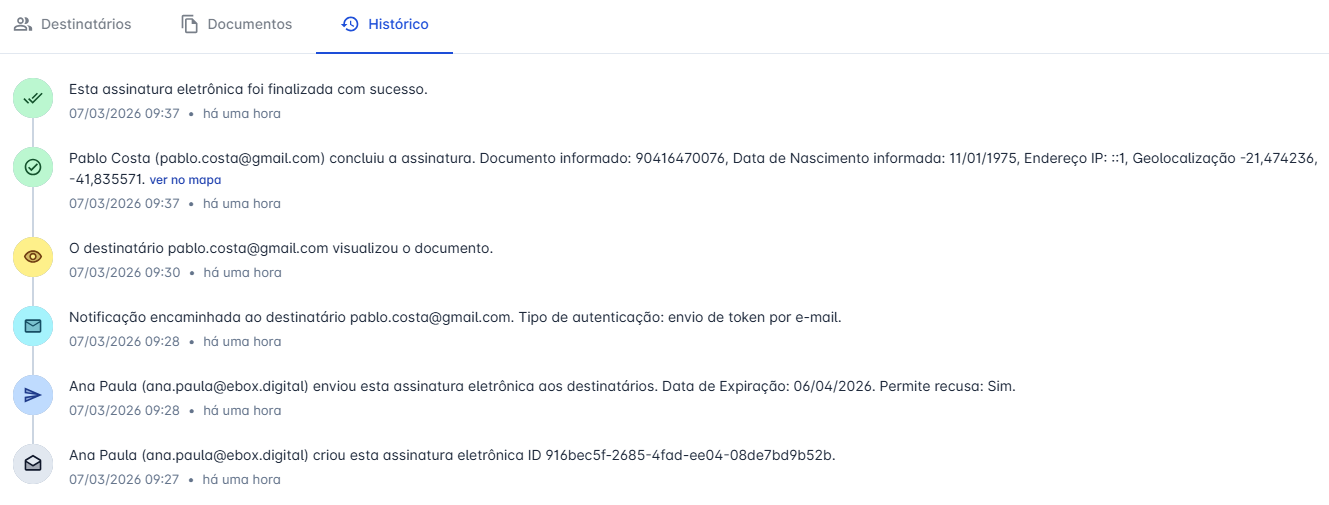Click the 'finalizada com sucesso' event text

248,89
